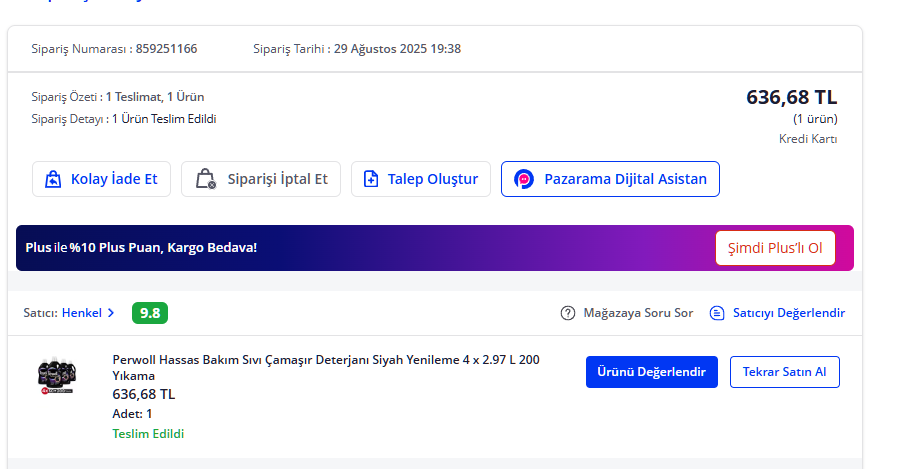Open the Henkel seller link
897x469 pixels.
(82, 313)
